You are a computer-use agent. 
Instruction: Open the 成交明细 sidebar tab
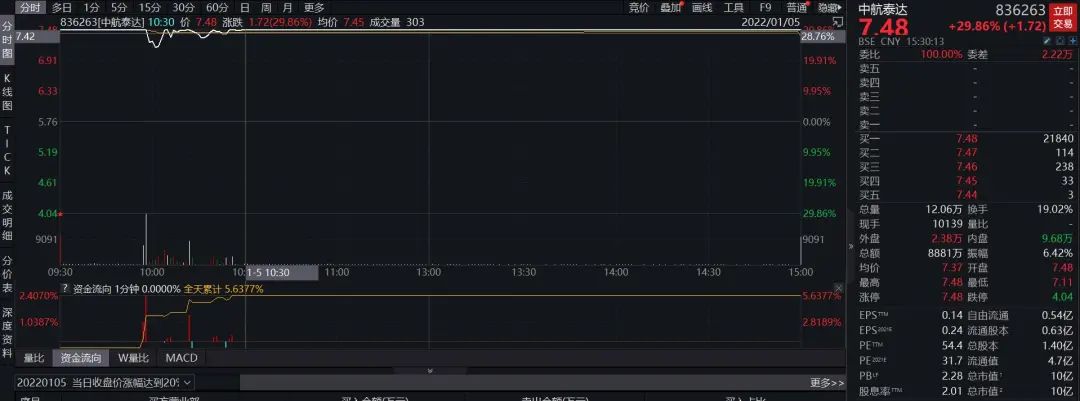click(x=7, y=216)
